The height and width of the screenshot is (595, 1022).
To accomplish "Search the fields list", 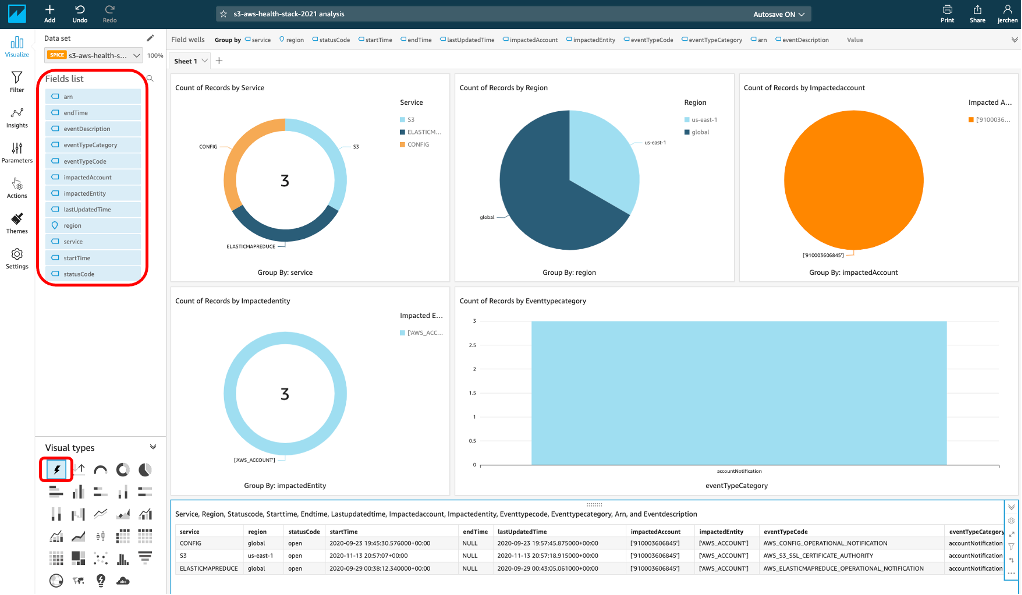I will tap(151, 78).
